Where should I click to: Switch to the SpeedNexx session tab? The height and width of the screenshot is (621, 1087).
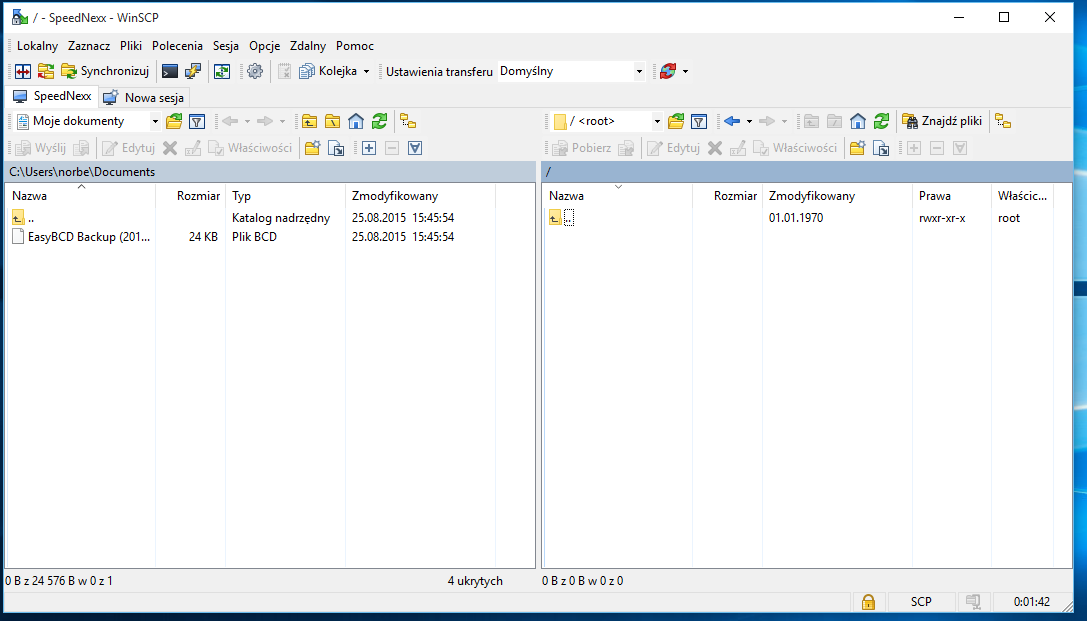pos(52,96)
